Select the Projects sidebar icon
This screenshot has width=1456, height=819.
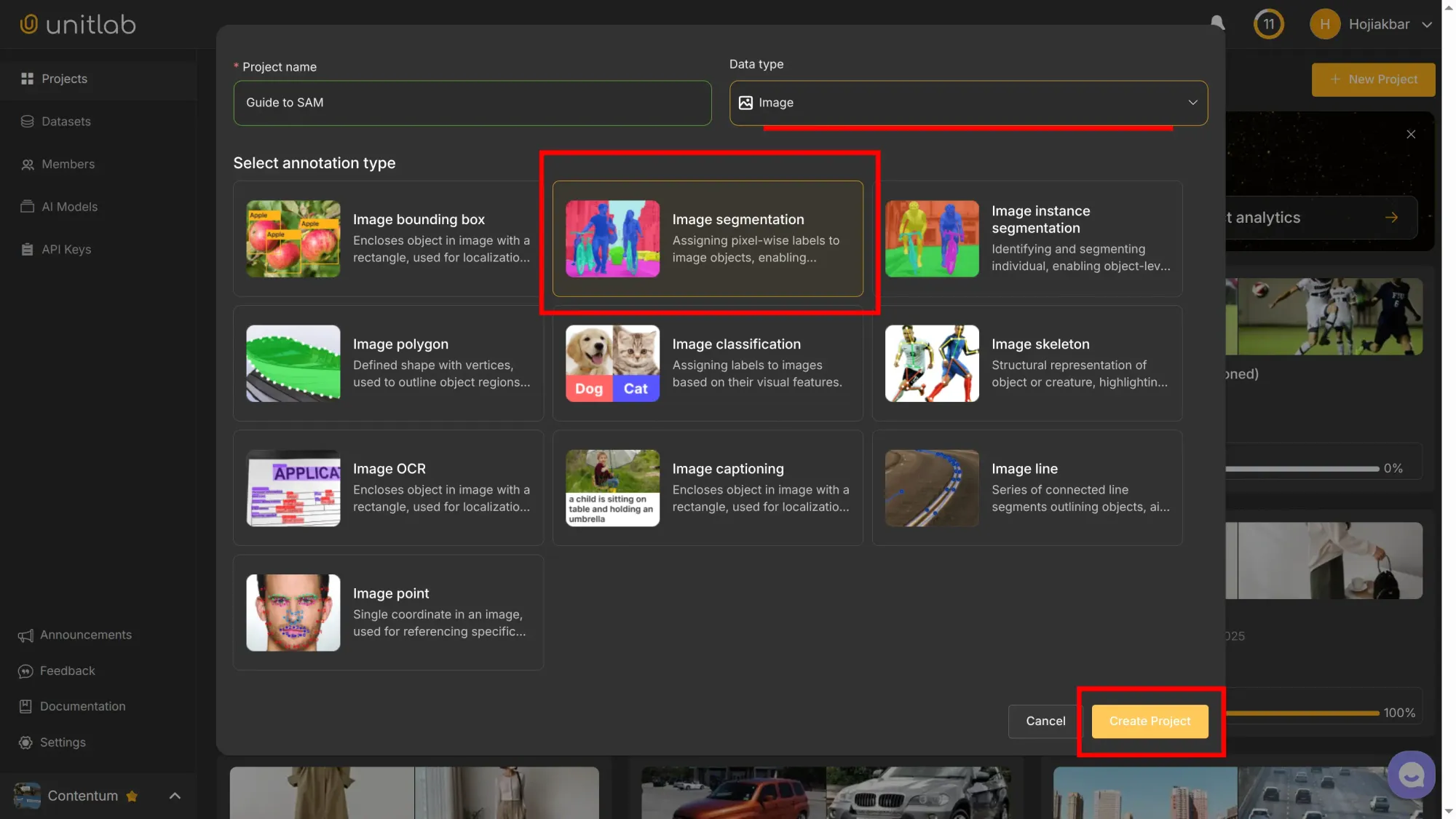click(x=28, y=79)
